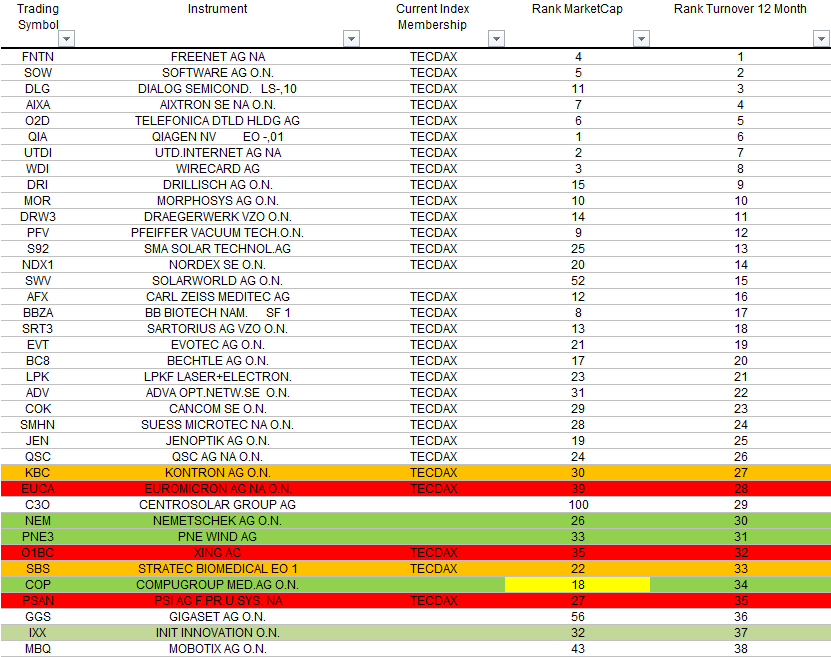Viewport: 831px width, 657px height.
Task: Select the STRATEC BIOMEDICAL EO 1 cell
Action: pos(218,569)
